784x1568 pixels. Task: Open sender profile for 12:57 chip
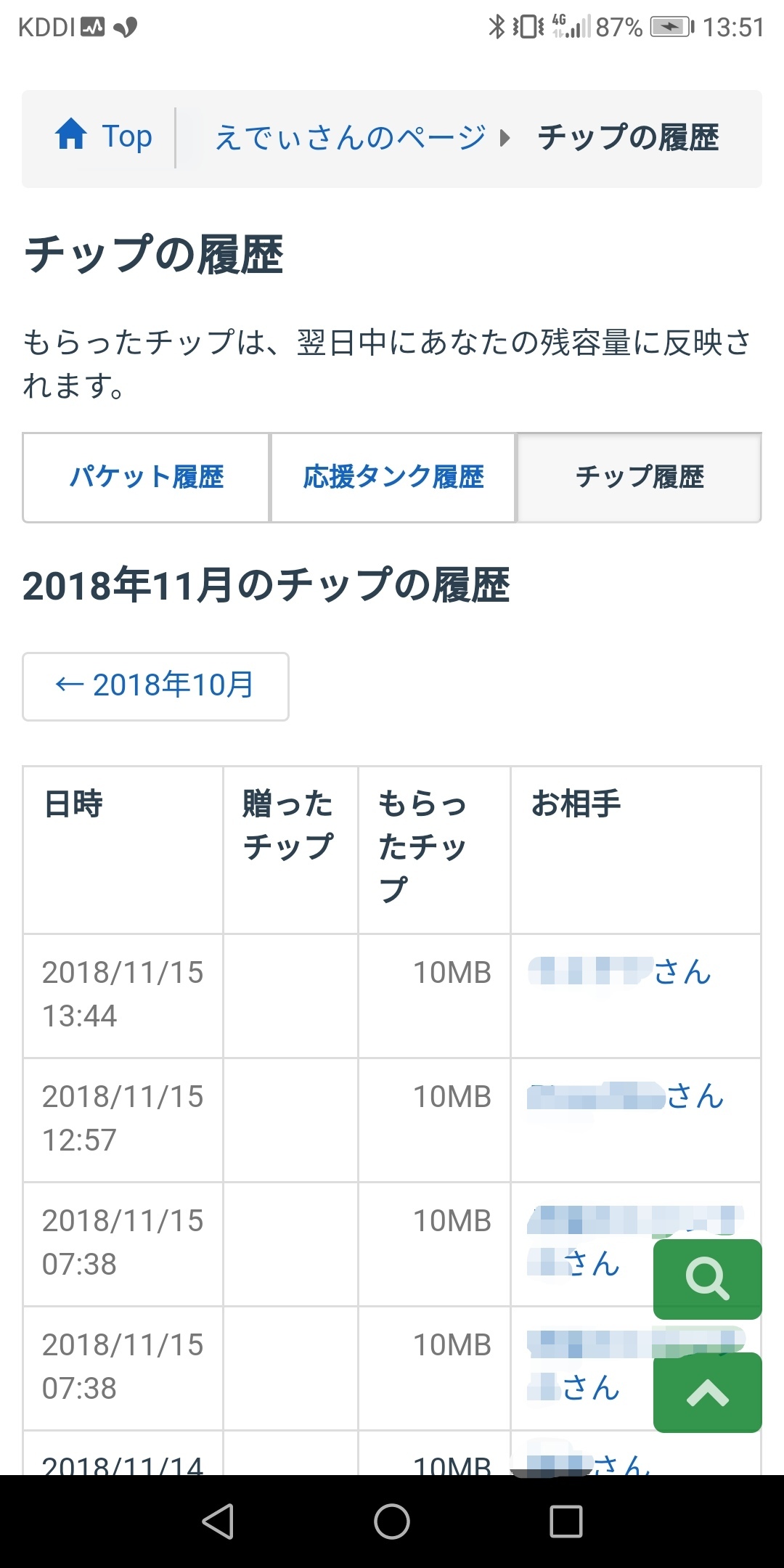(x=625, y=1095)
